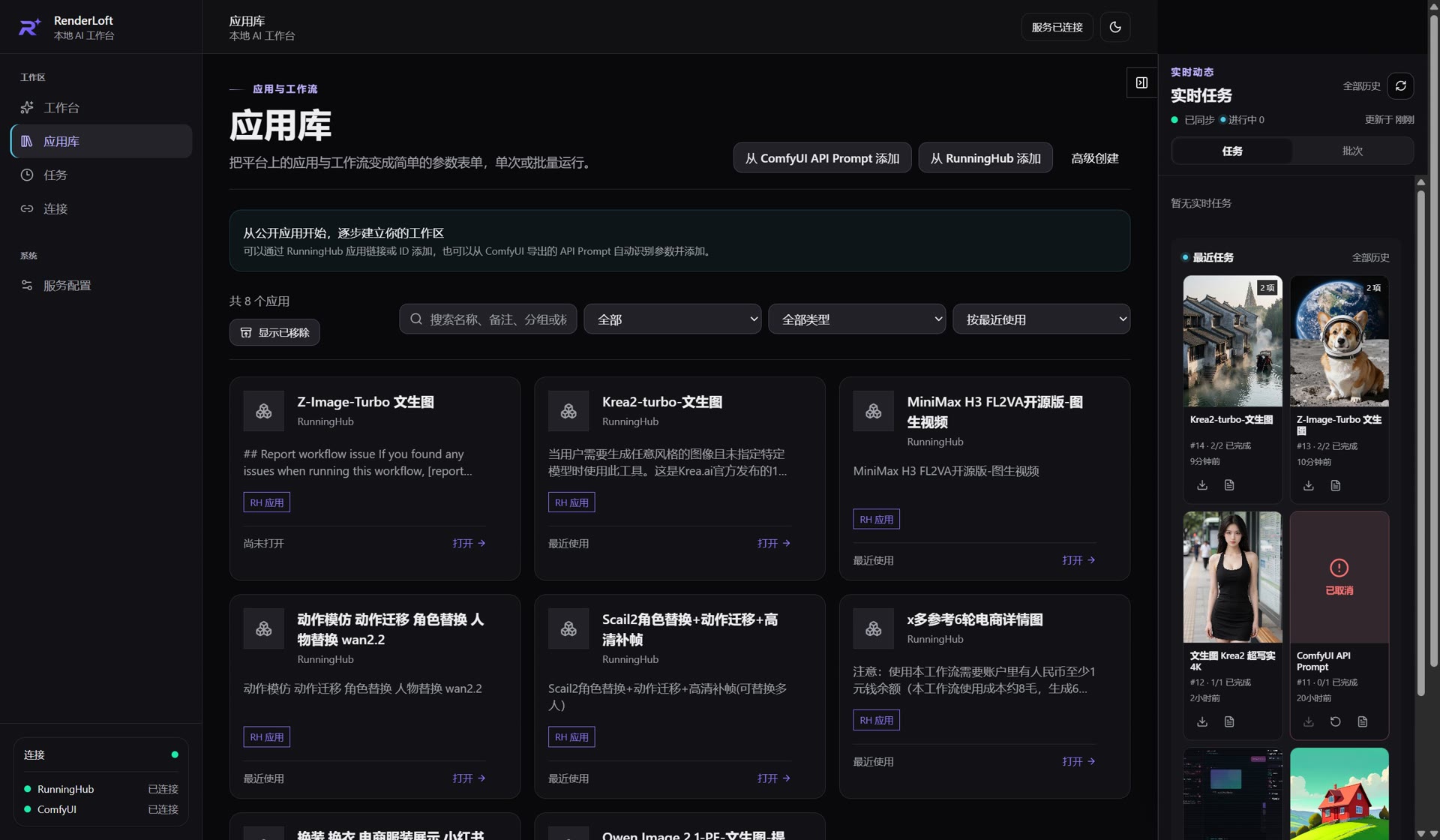
Task: Select 应用库 in the sidebar
Action: coord(101,141)
